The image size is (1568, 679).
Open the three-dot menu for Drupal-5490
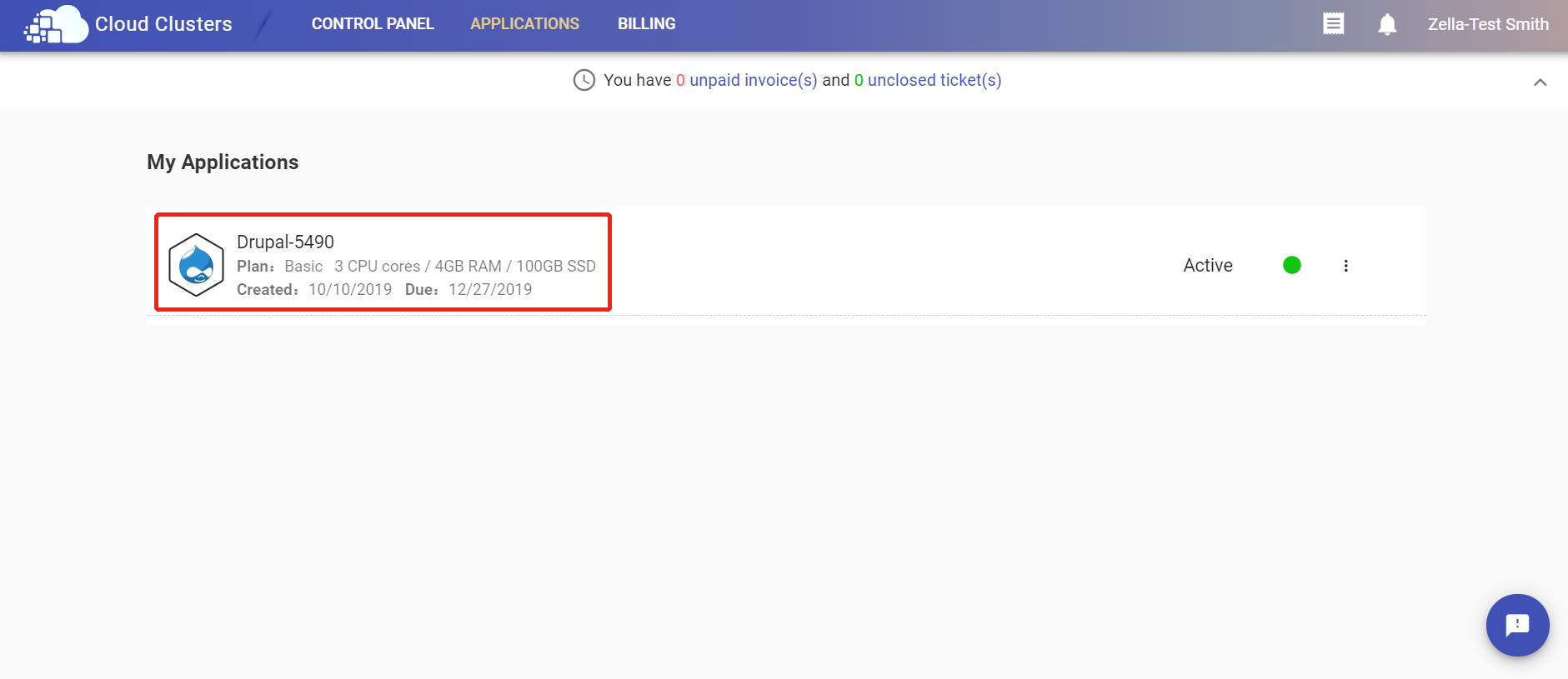(1345, 266)
